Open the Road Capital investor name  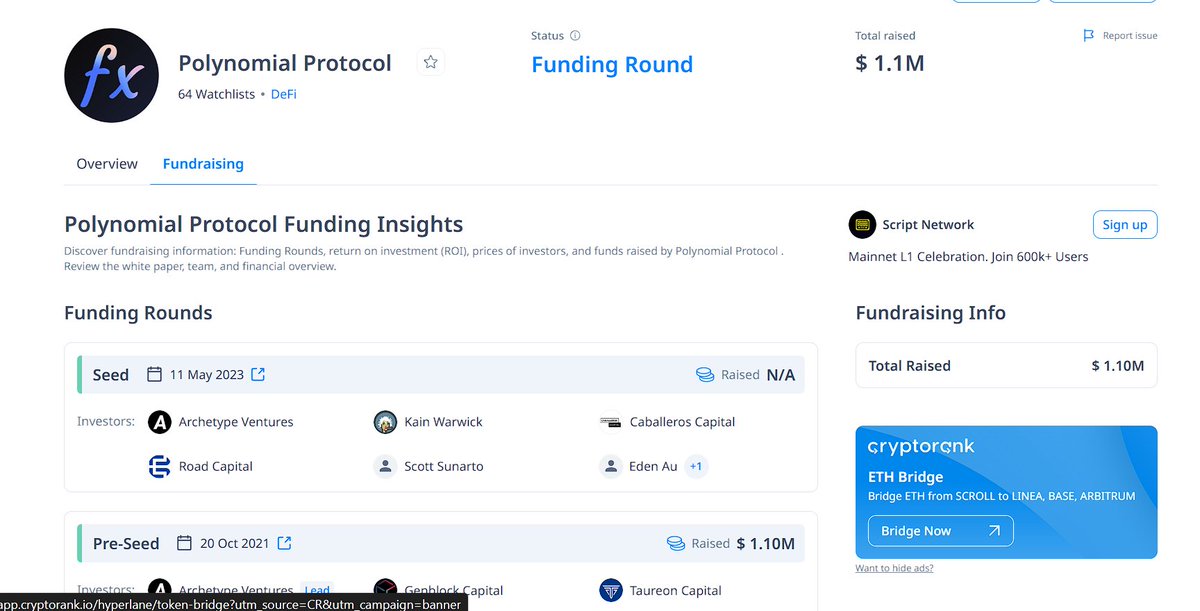tap(215, 466)
